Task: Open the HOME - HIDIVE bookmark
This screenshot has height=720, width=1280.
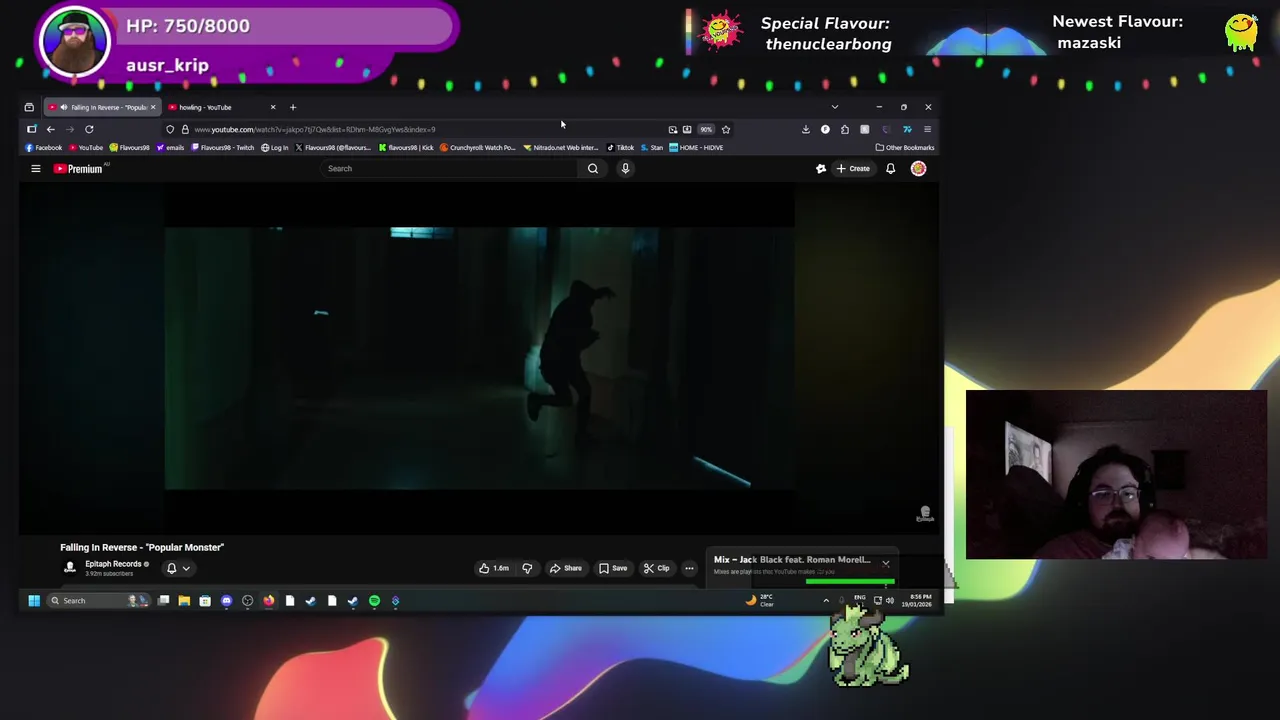Action: point(696,148)
